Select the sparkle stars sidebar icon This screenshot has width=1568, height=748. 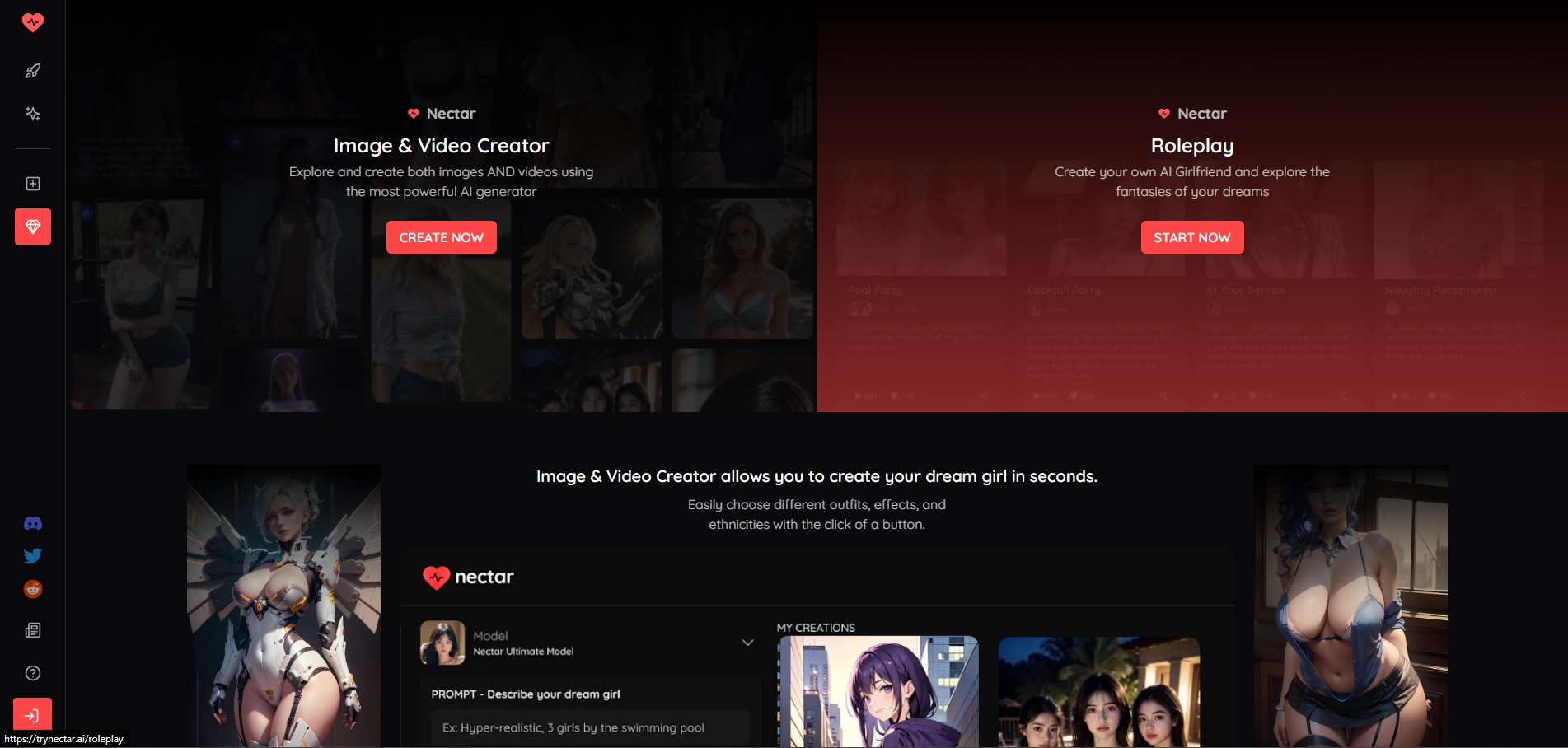click(x=33, y=114)
